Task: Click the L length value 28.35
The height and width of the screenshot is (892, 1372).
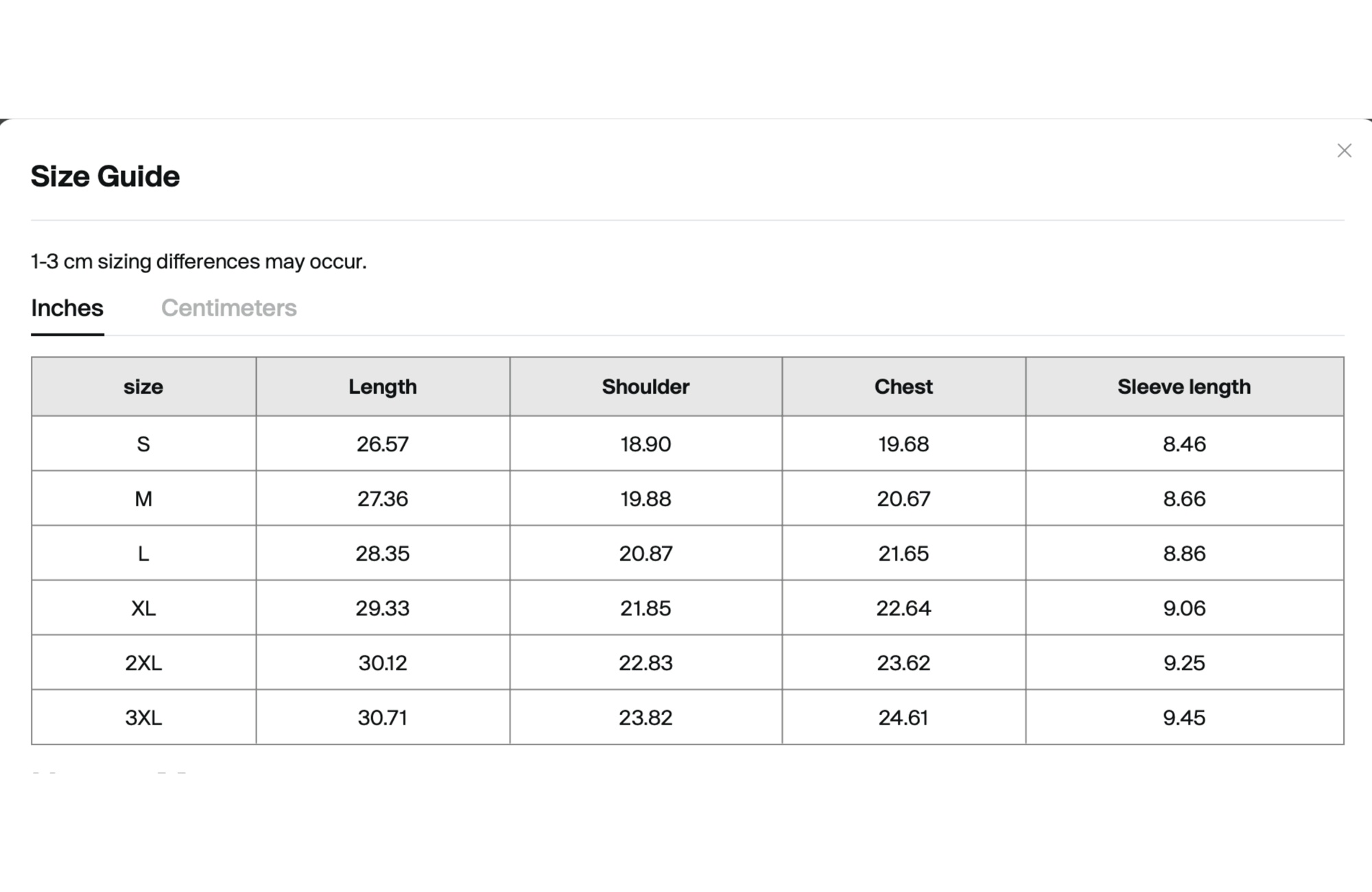Action: tap(383, 554)
